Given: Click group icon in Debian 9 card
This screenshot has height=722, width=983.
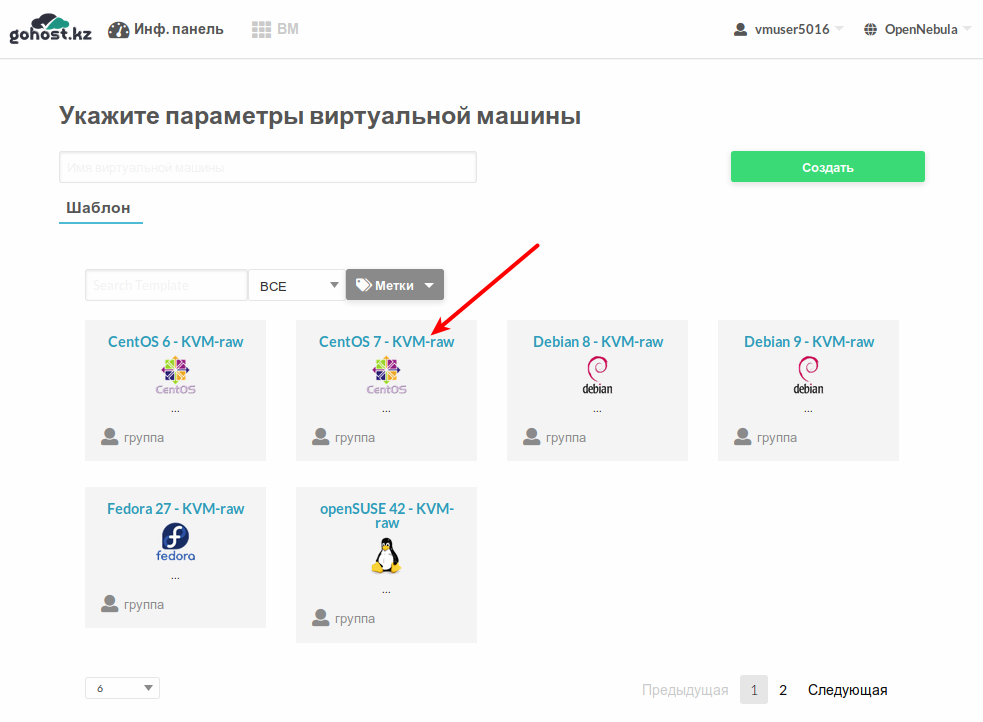Looking at the screenshot, I should coord(743,437).
